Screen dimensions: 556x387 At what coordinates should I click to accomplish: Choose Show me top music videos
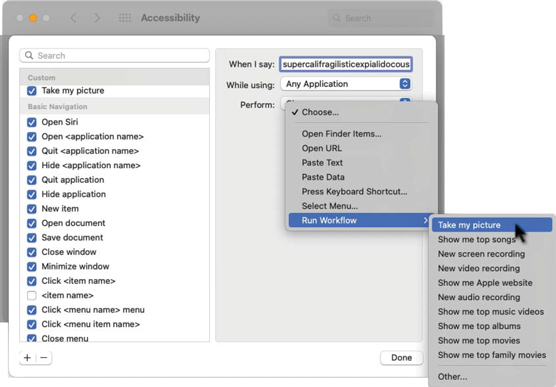pos(492,312)
